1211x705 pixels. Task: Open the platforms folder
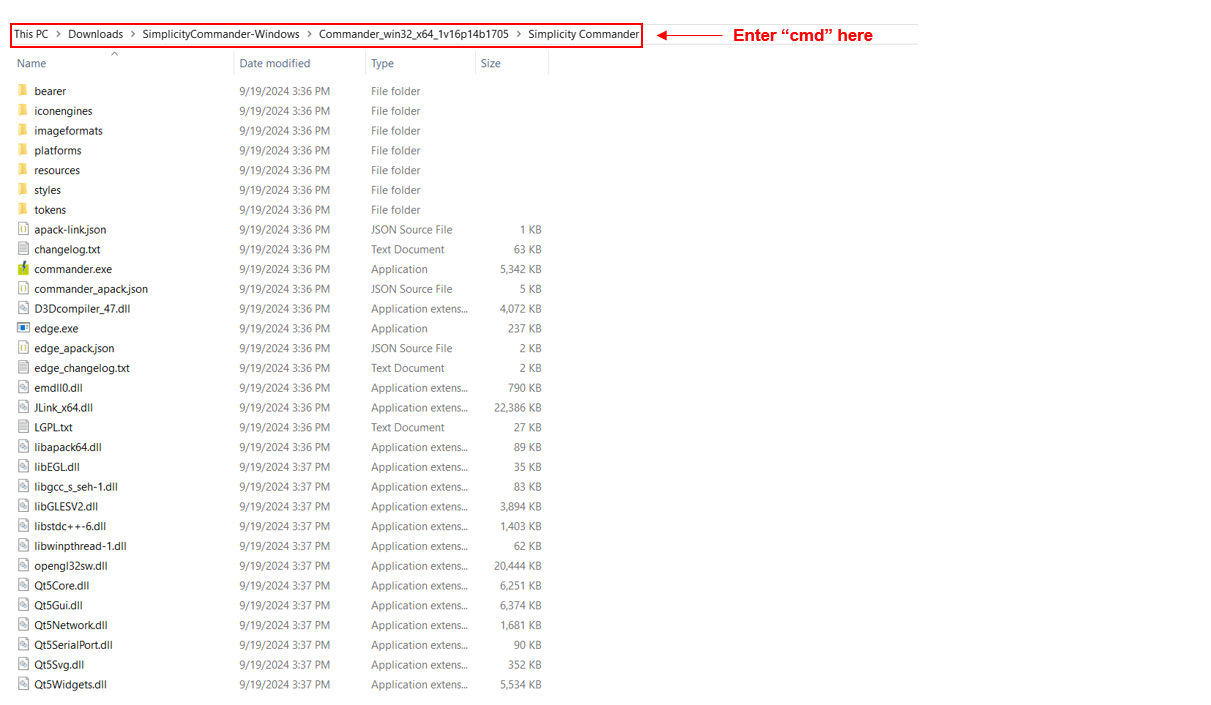tap(57, 150)
